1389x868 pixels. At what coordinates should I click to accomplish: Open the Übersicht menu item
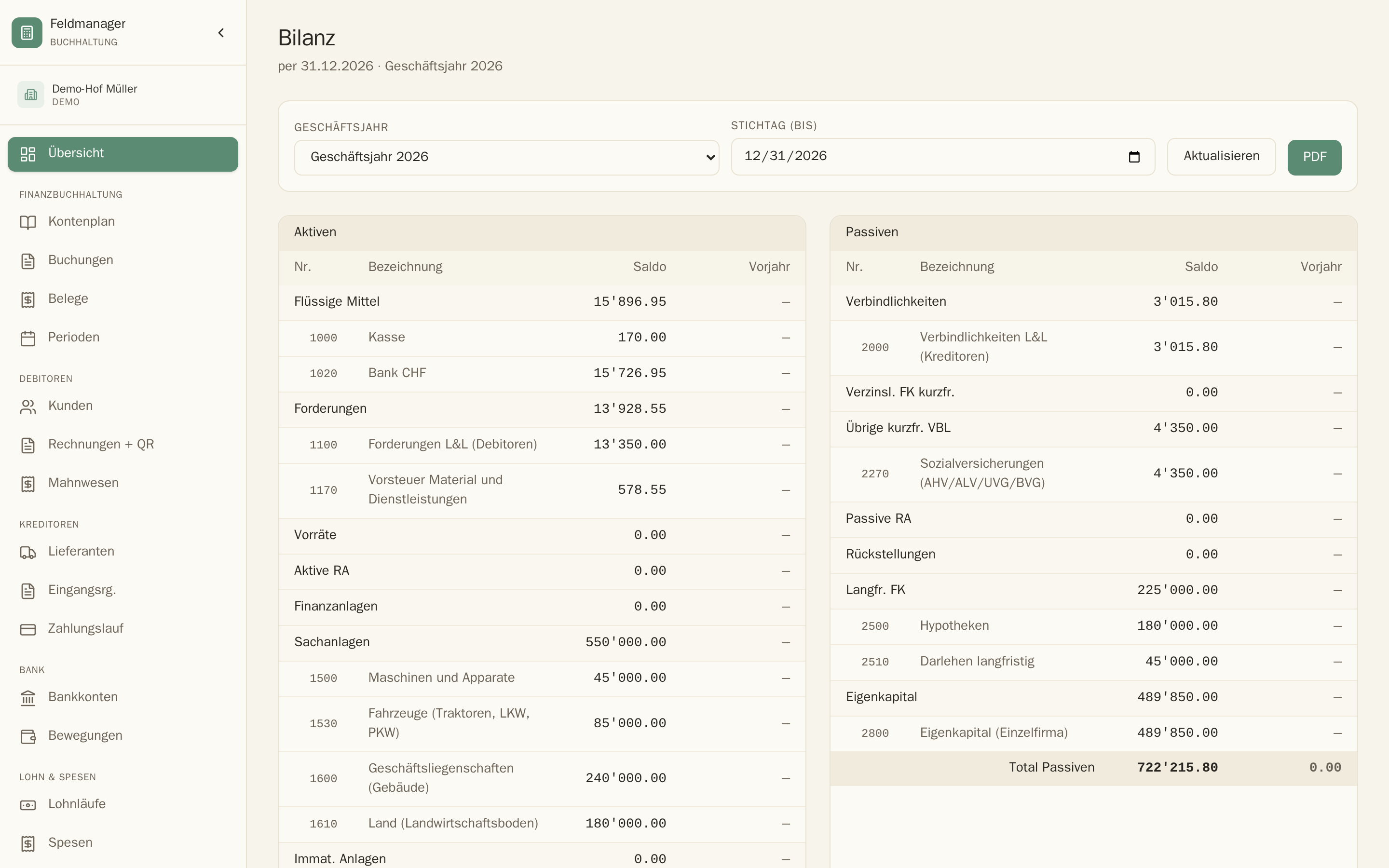(x=123, y=154)
